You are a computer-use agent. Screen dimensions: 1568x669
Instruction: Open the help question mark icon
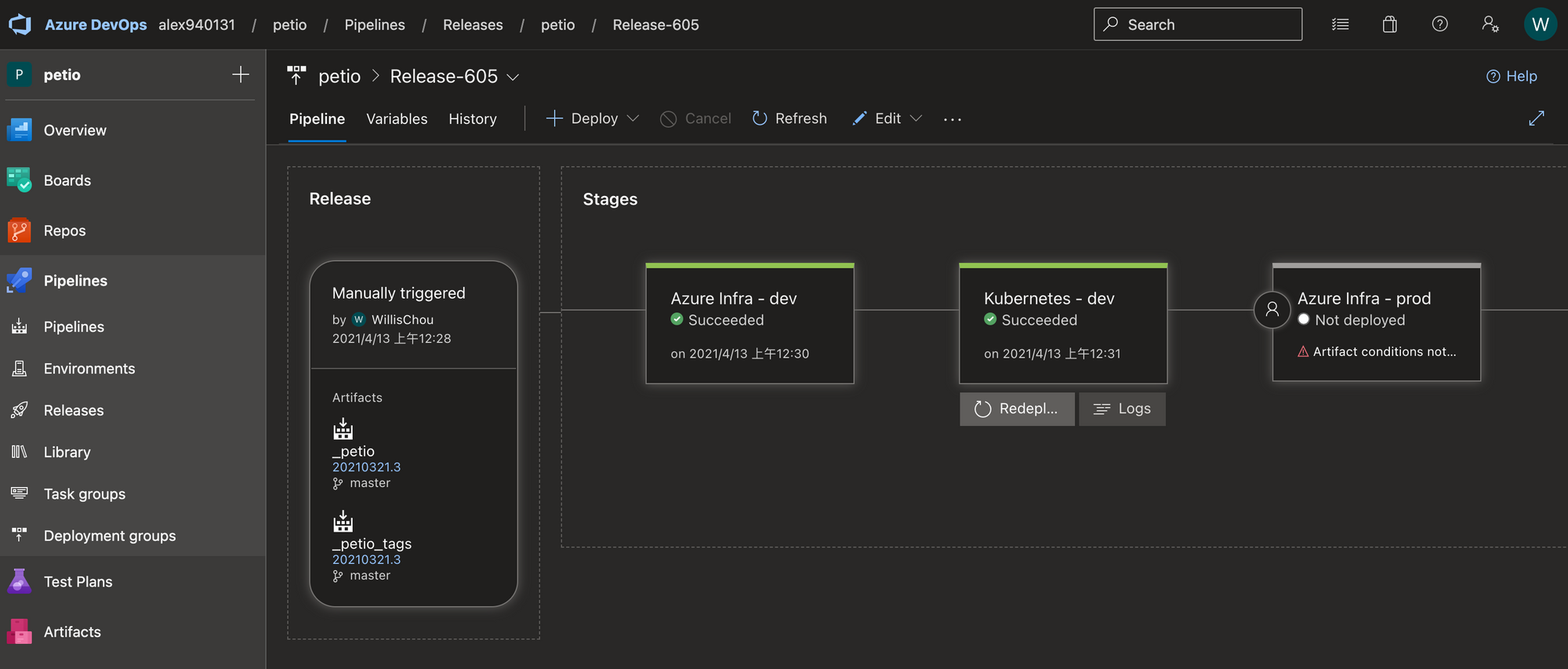click(x=1439, y=24)
